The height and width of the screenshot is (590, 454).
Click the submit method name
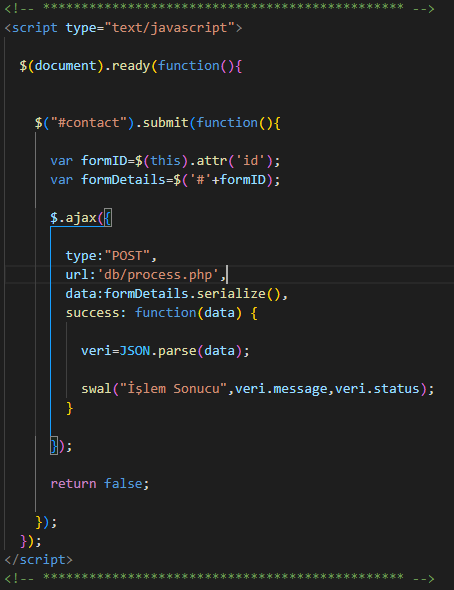166,123
